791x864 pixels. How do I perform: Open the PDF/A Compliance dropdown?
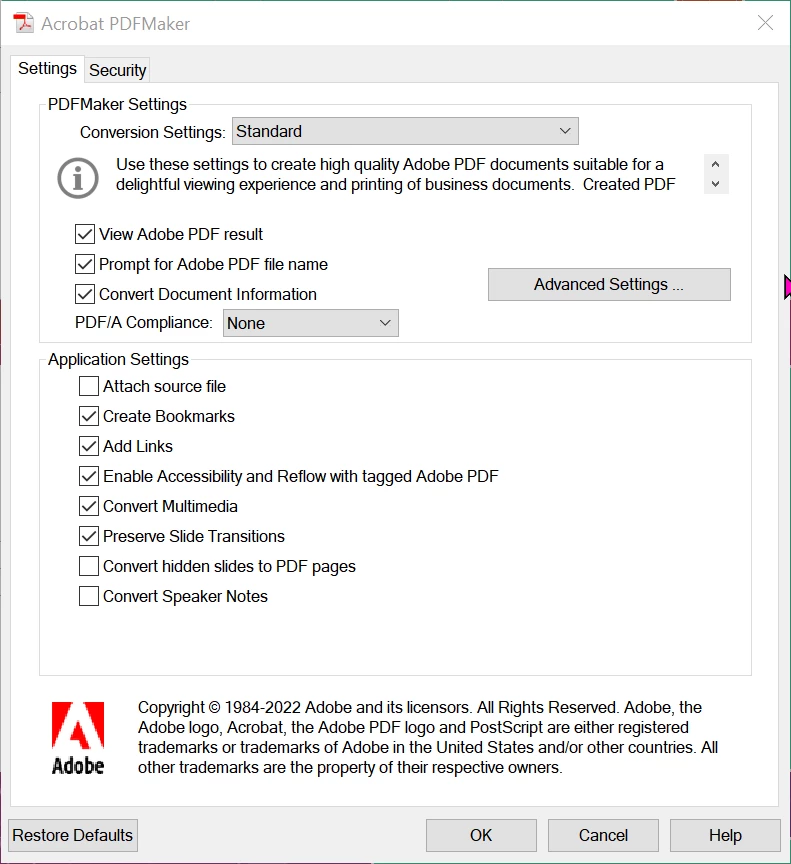point(311,323)
